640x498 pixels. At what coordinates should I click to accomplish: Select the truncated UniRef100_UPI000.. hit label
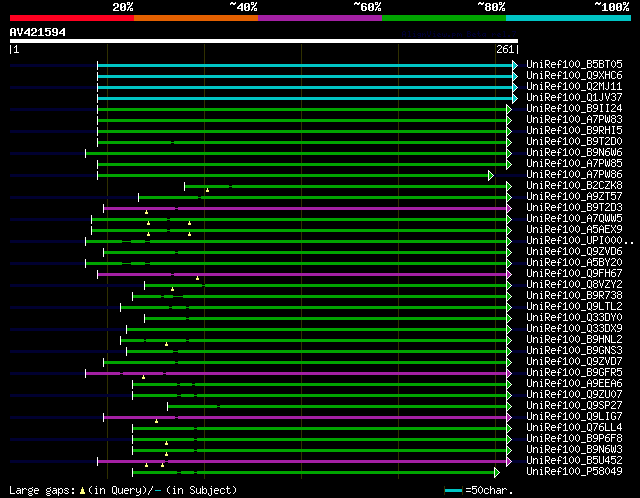coord(580,241)
